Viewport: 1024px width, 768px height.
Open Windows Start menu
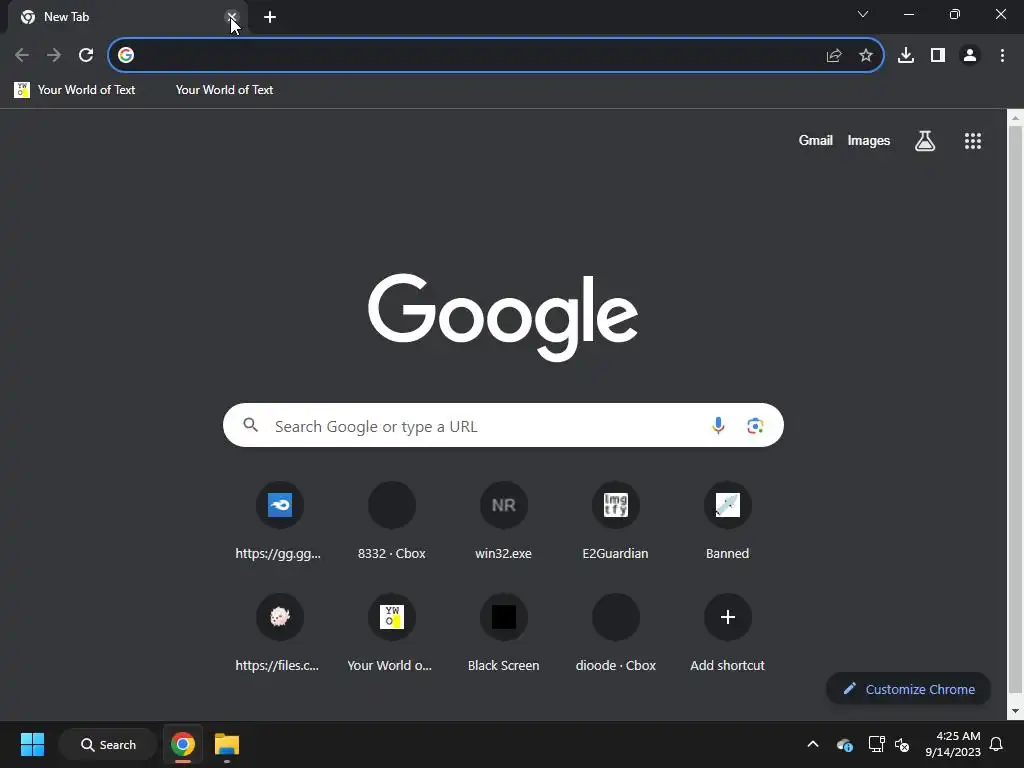(x=32, y=744)
